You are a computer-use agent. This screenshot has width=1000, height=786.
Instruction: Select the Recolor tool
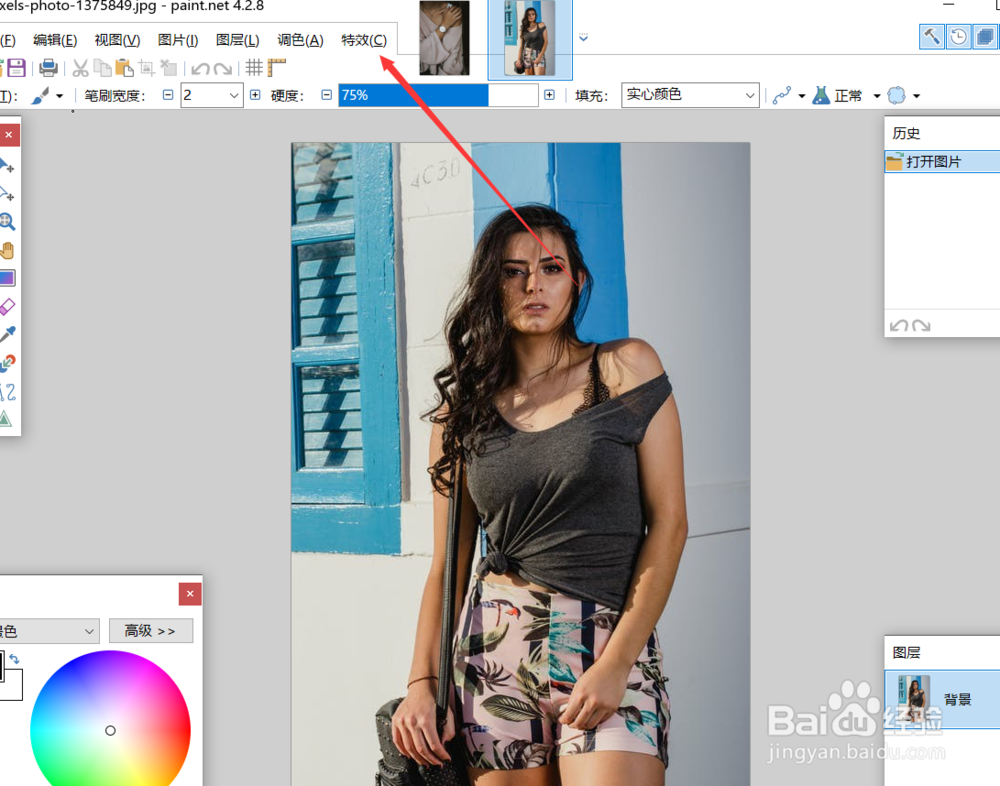pos(7,362)
